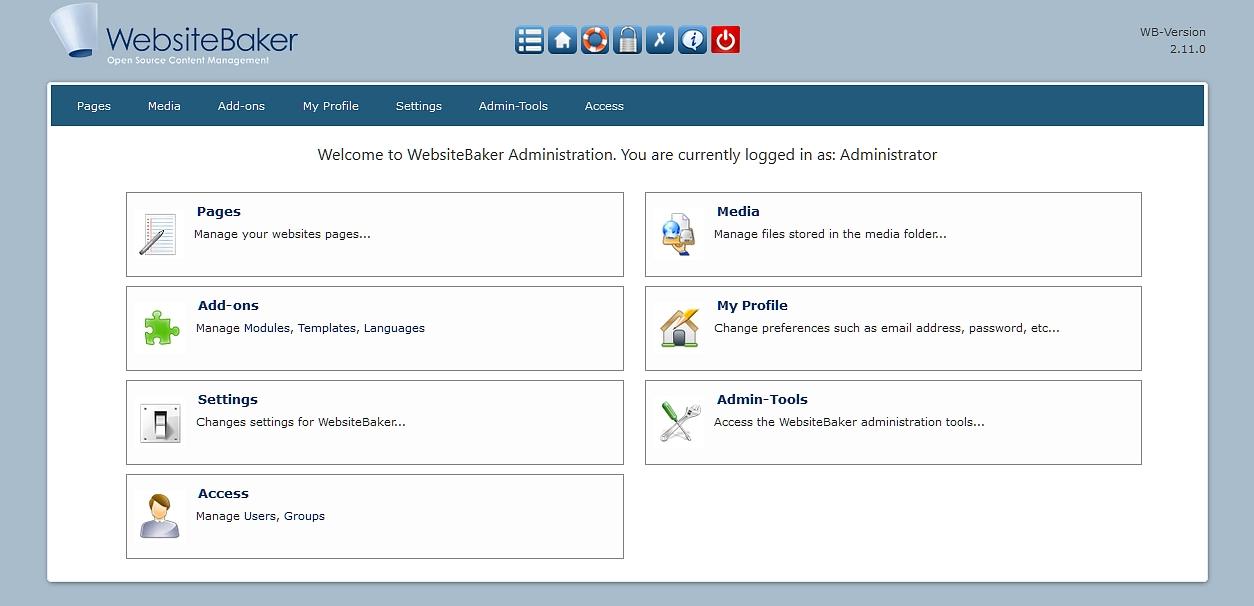Viewport: 1254px width, 606px height.
Task: Go to My Profile in navigation bar
Action: (331, 106)
